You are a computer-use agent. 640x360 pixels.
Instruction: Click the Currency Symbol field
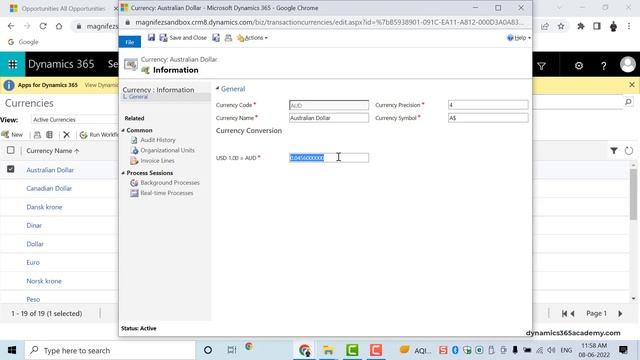(488, 118)
